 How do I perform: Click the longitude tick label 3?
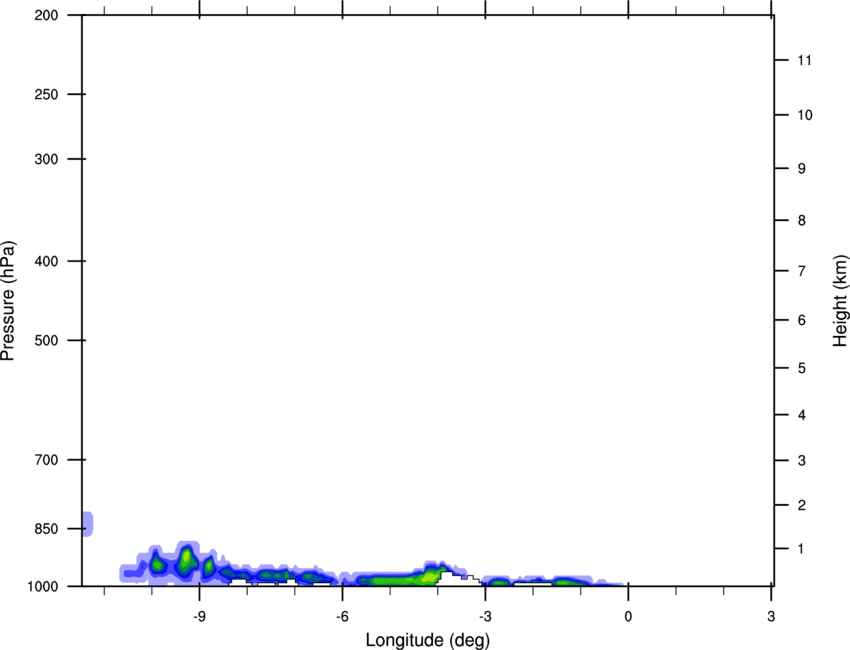771,617
